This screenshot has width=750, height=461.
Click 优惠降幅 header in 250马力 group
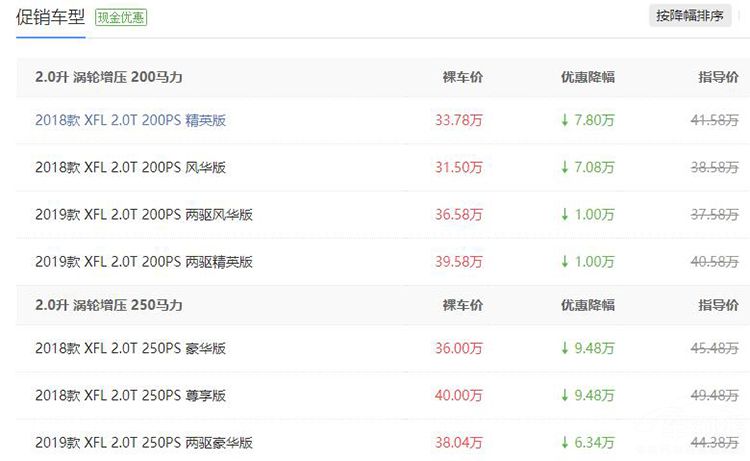point(588,305)
